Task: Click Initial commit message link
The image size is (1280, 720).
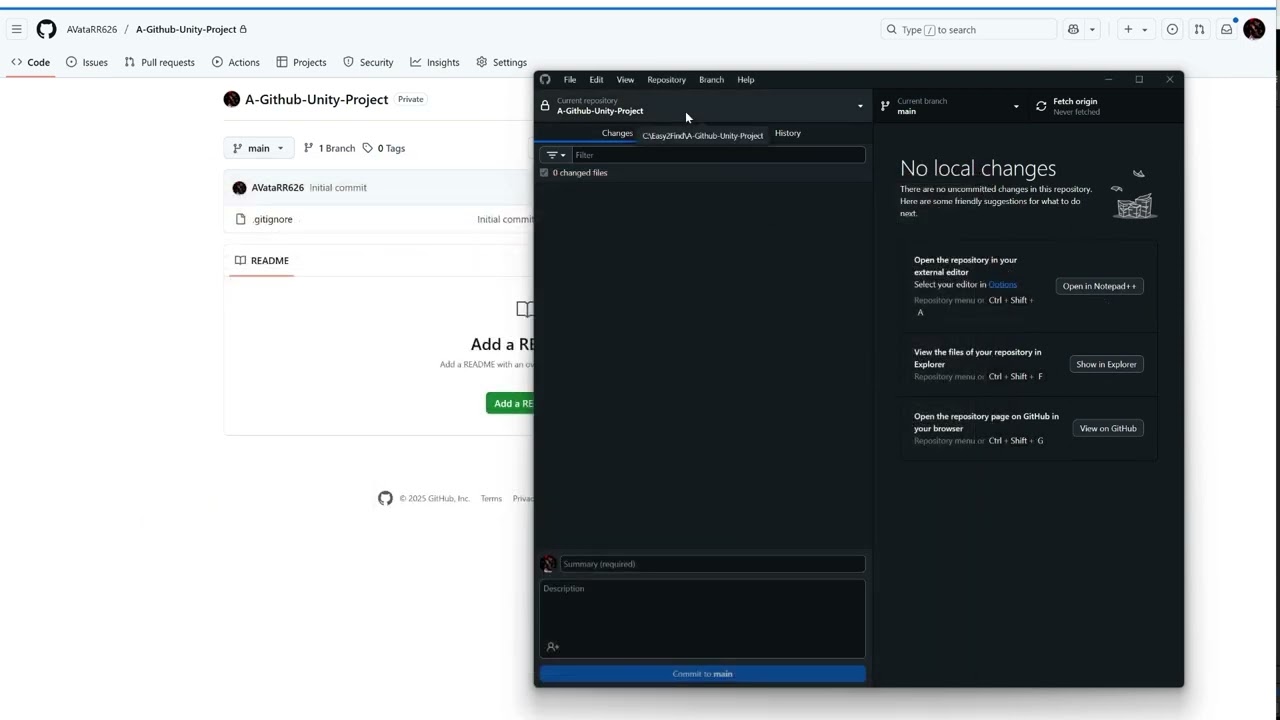Action: (x=338, y=187)
